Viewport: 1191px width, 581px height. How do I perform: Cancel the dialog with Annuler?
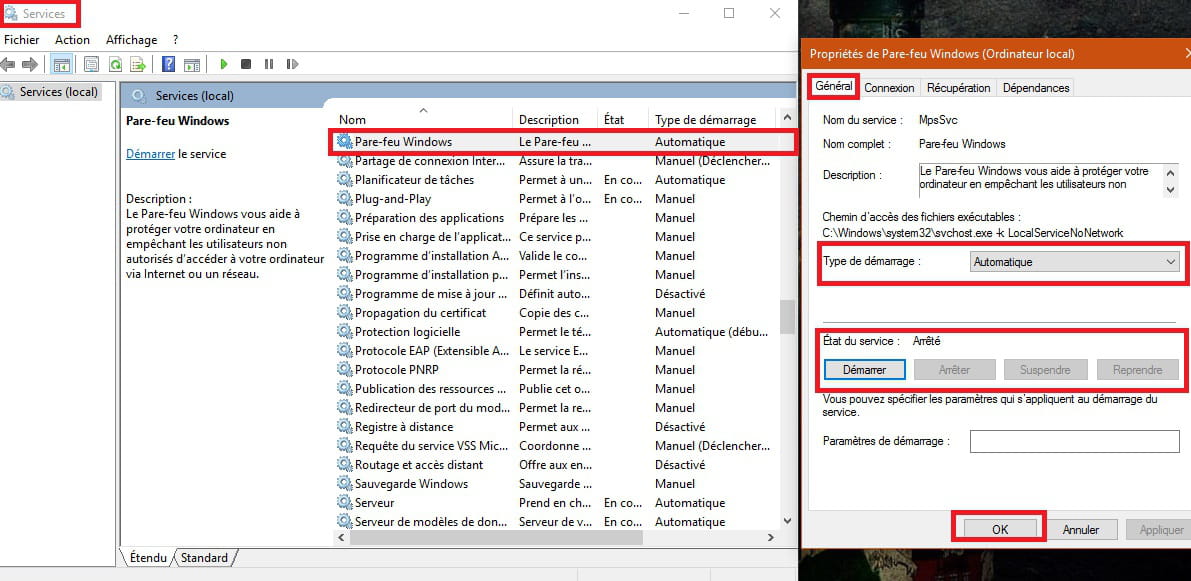[x=1080, y=529]
